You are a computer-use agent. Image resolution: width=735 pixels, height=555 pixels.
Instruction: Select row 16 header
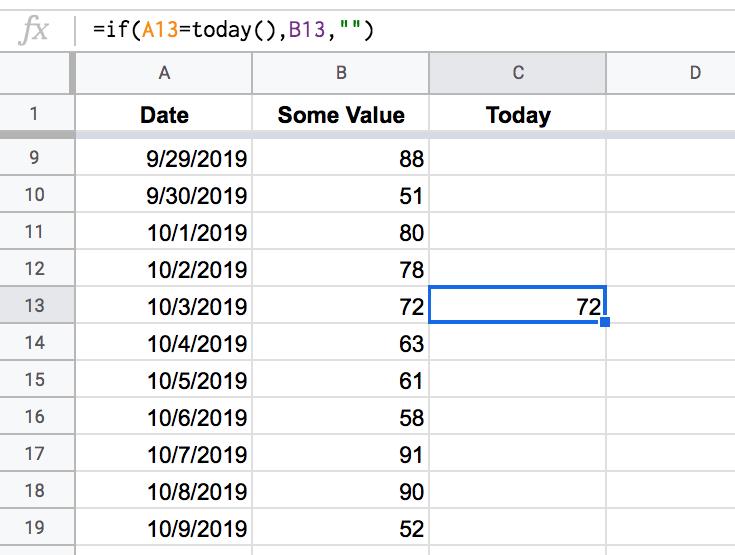point(37,416)
